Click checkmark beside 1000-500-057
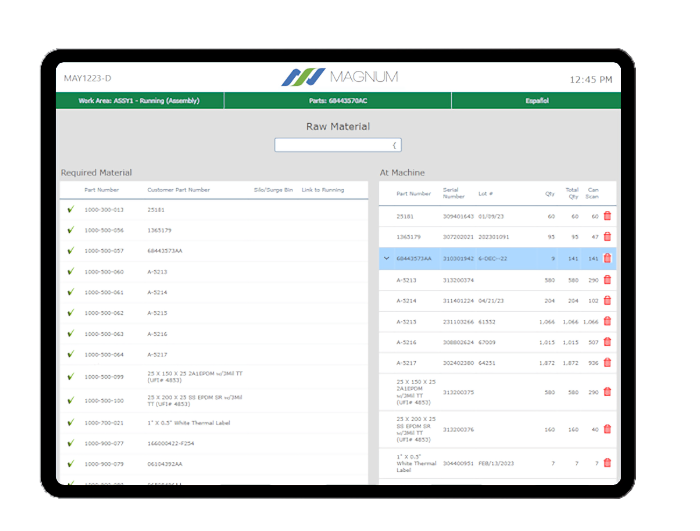Viewport: 700px width, 531px height. click(71, 251)
